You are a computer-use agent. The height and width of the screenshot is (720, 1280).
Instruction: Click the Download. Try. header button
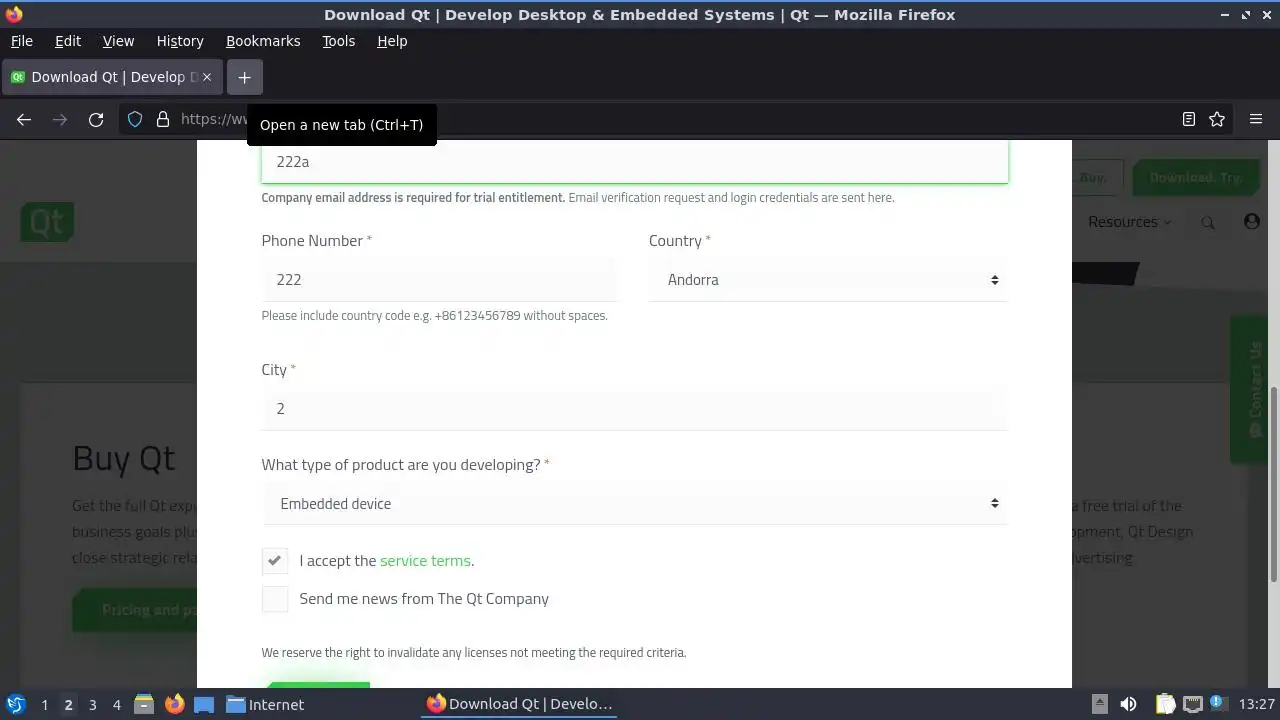pyautogui.click(x=1195, y=177)
